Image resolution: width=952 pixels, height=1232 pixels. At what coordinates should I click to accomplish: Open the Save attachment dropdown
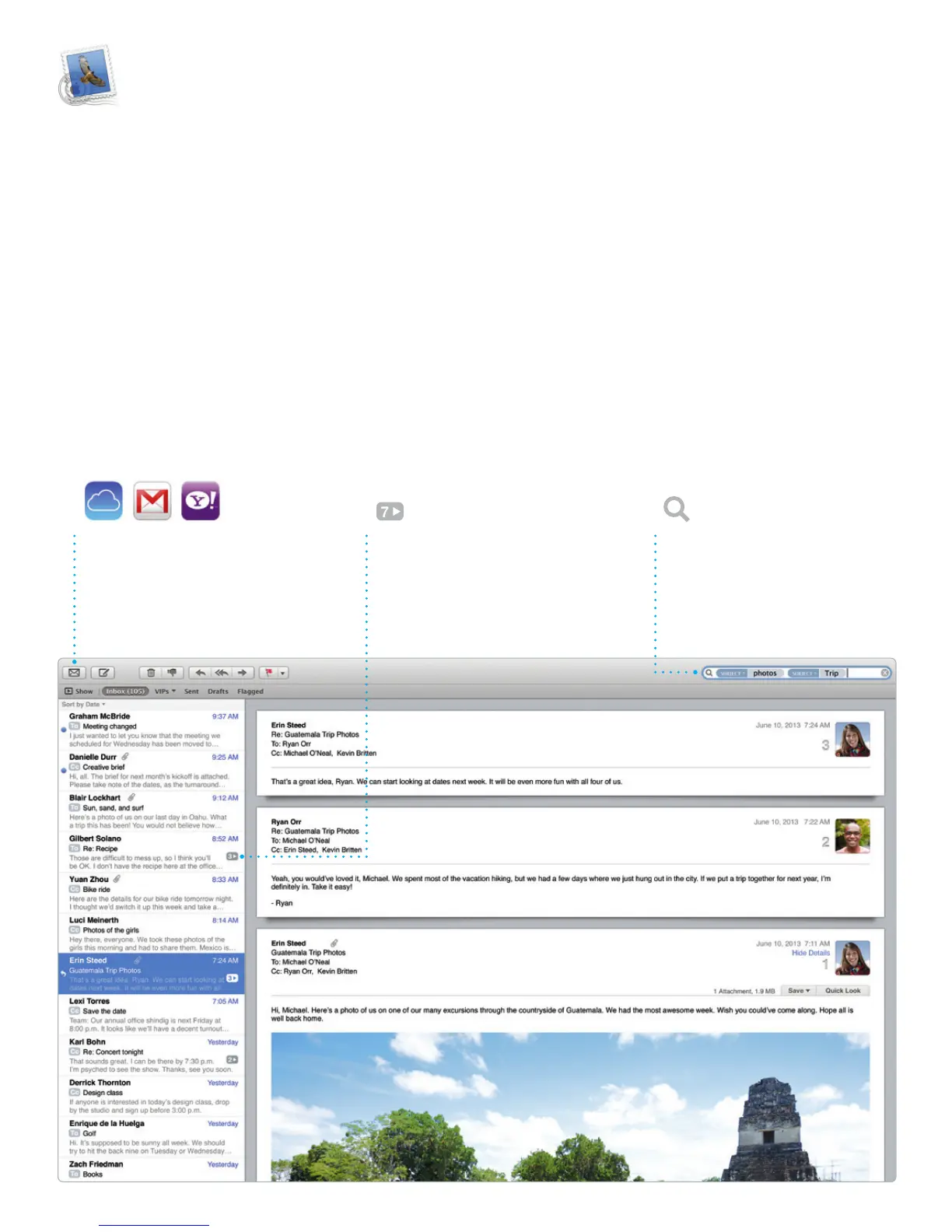click(799, 990)
